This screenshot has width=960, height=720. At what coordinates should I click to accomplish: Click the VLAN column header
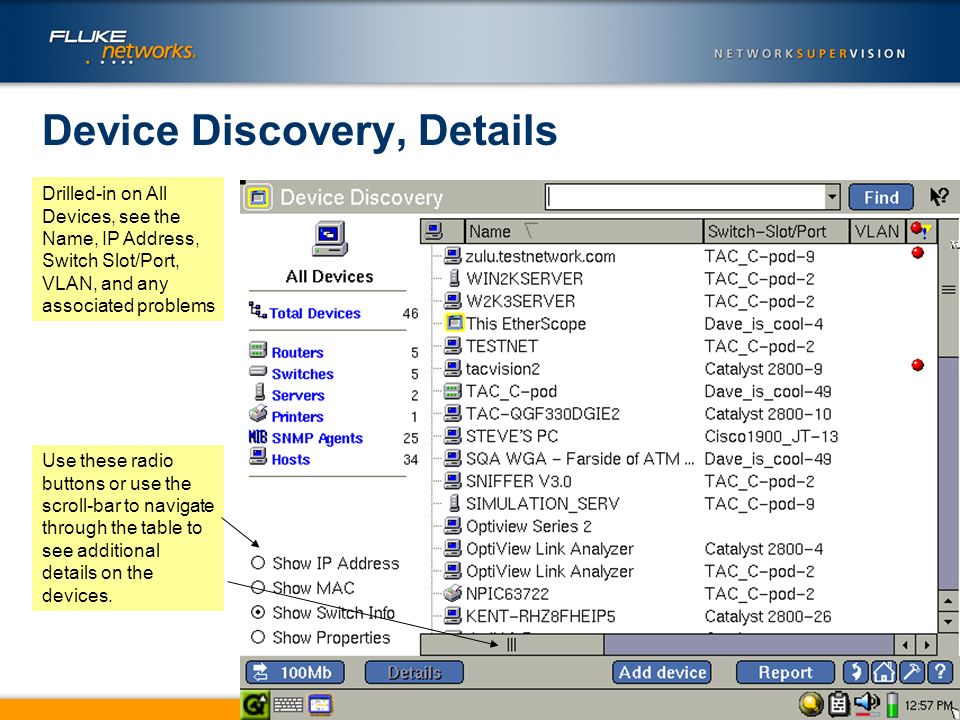(877, 231)
